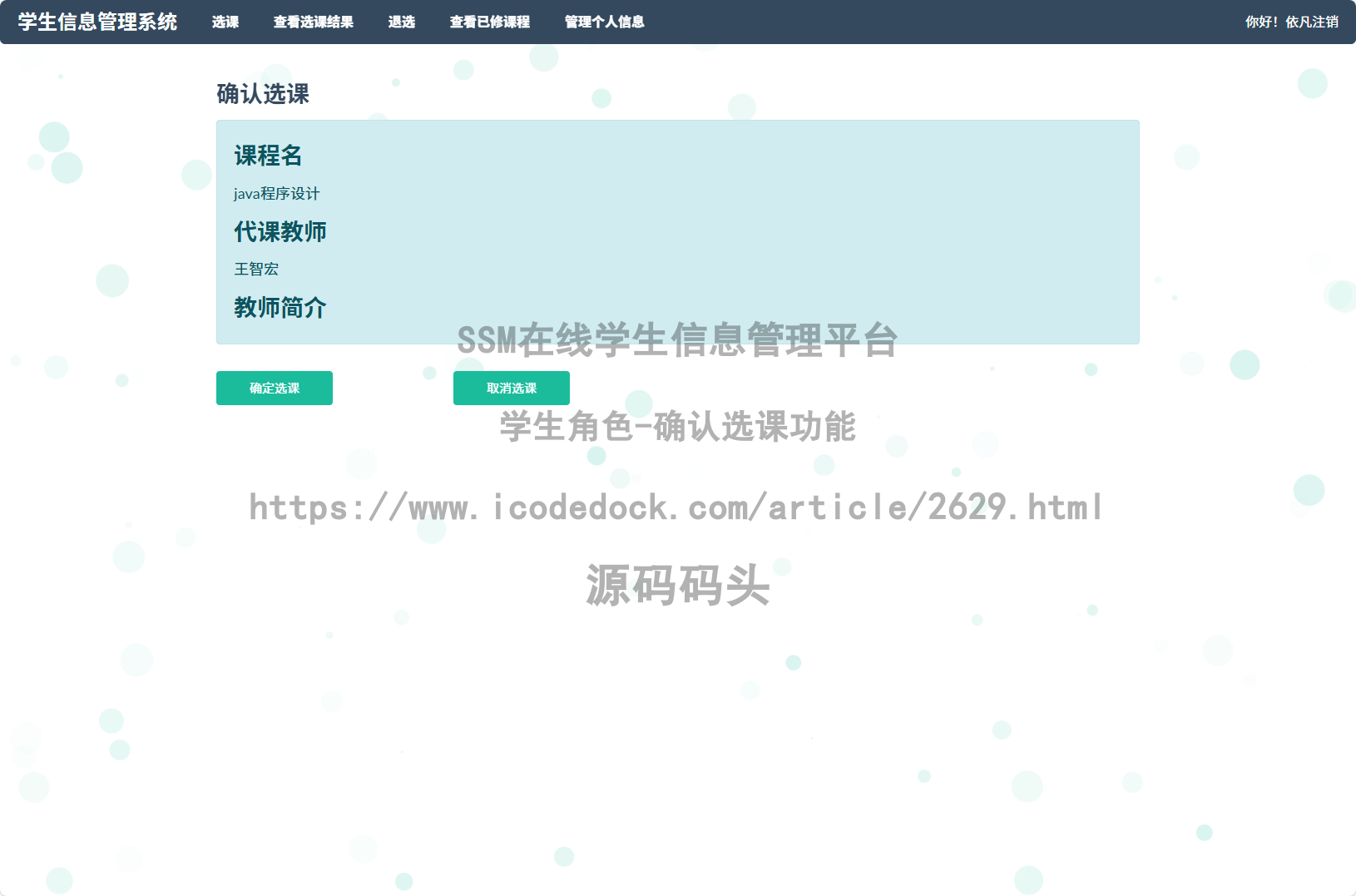
Task: Click the 取消选课 cancel button
Action: coord(511,388)
